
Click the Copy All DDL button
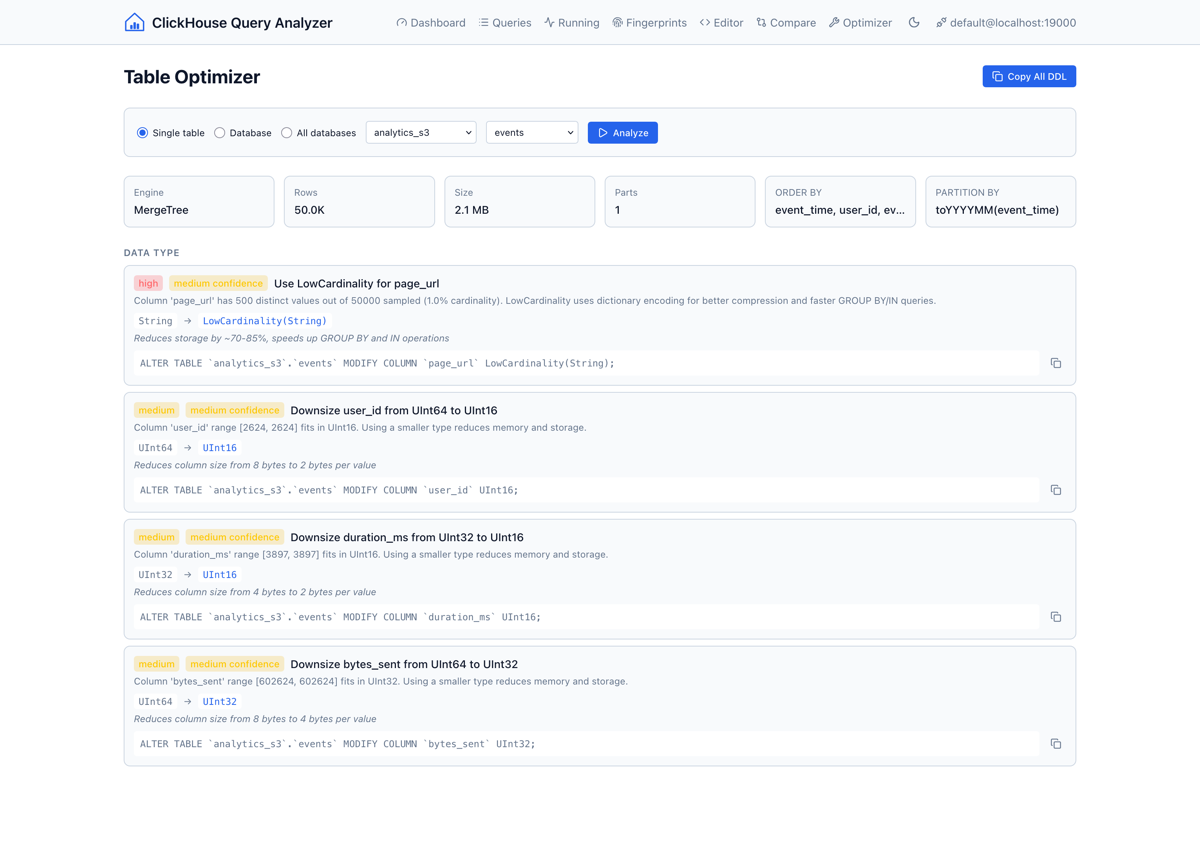(x=1029, y=76)
